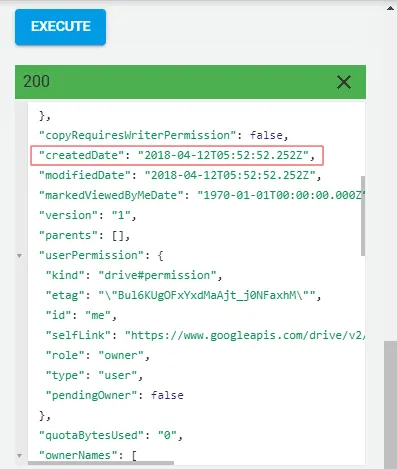Click the "userPermission" key
This screenshot has height=469, width=397.
(91, 255)
